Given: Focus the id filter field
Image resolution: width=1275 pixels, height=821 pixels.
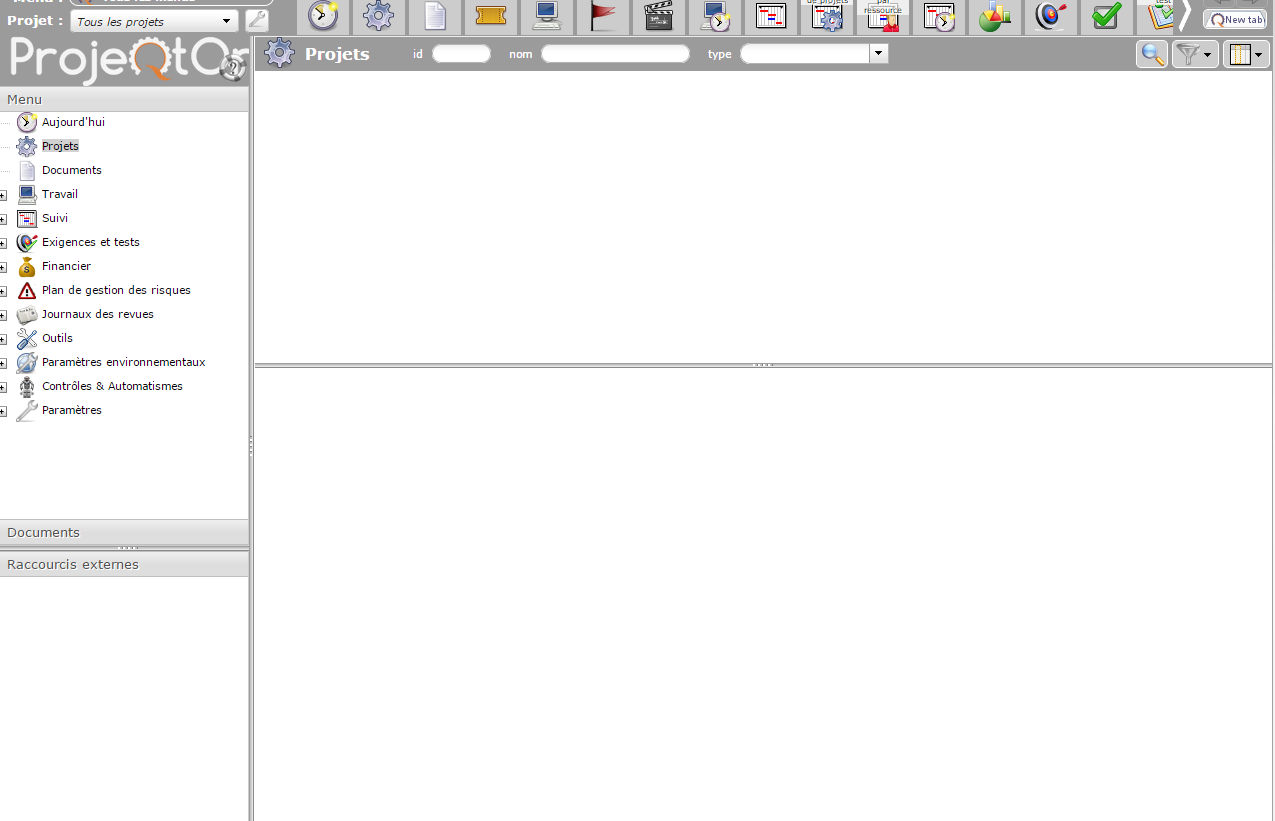Looking at the screenshot, I should tap(461, 54).
